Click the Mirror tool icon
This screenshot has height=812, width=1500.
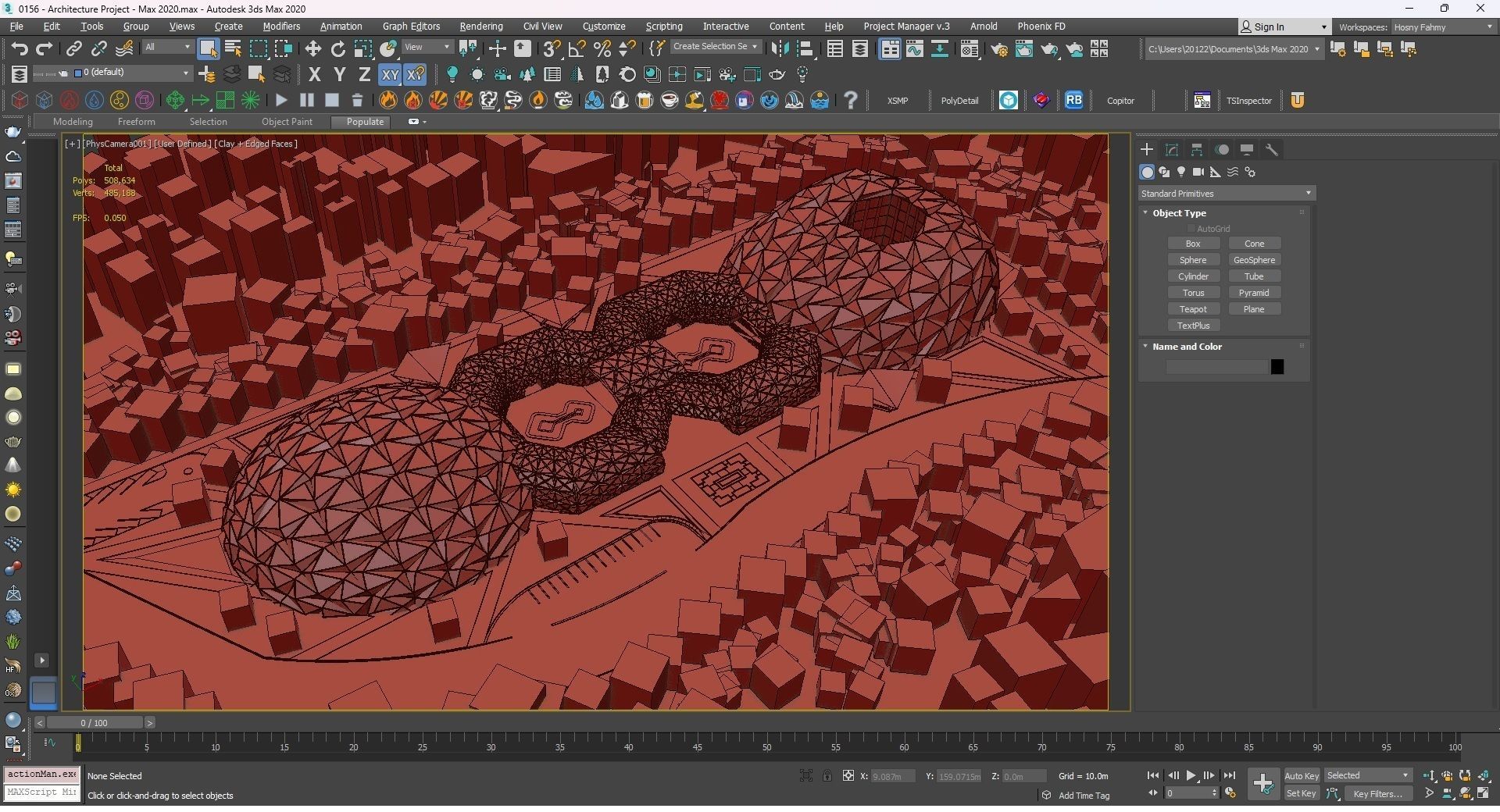[x=779, y=49]
